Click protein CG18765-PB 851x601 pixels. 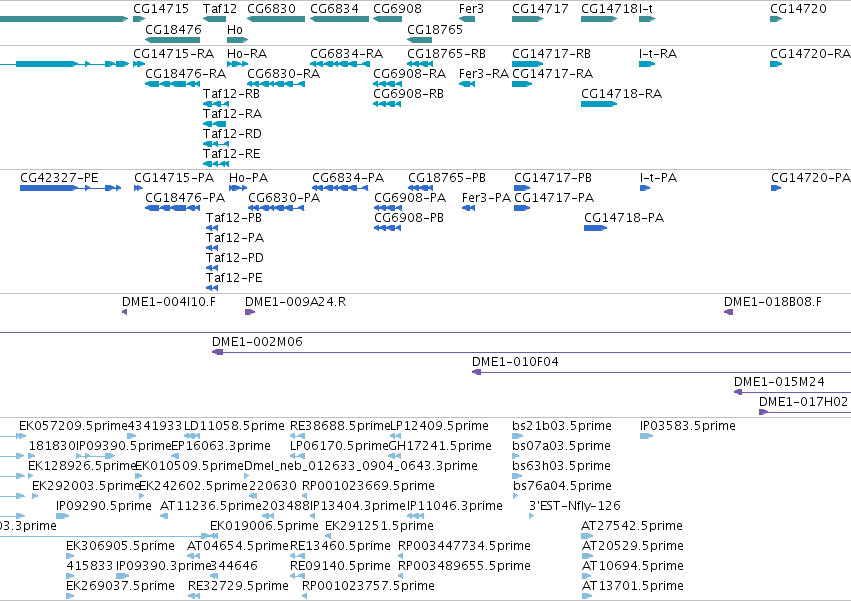[x=447, y=178]
